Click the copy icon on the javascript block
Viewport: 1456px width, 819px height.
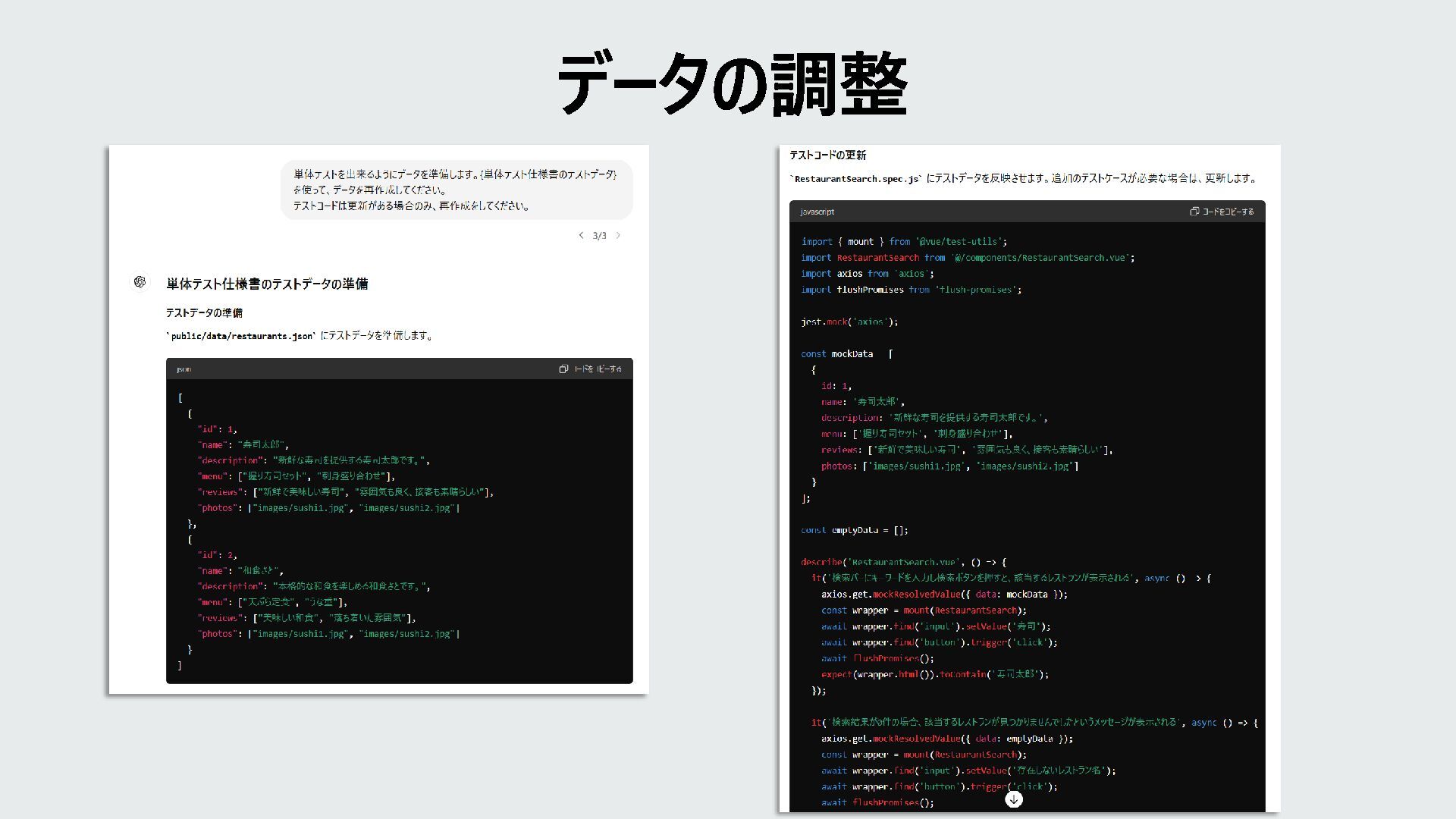click(x=1194, y=212)
